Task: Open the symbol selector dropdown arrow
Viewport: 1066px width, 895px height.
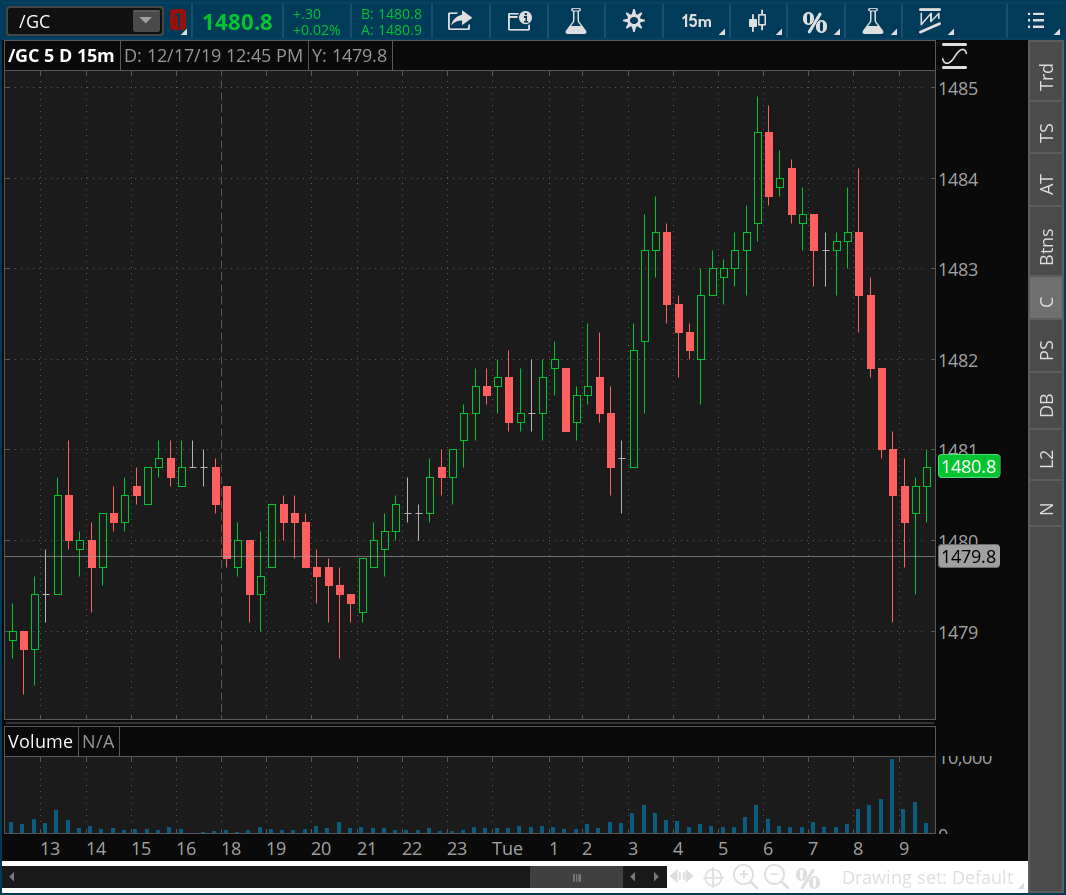Action: 146,21
